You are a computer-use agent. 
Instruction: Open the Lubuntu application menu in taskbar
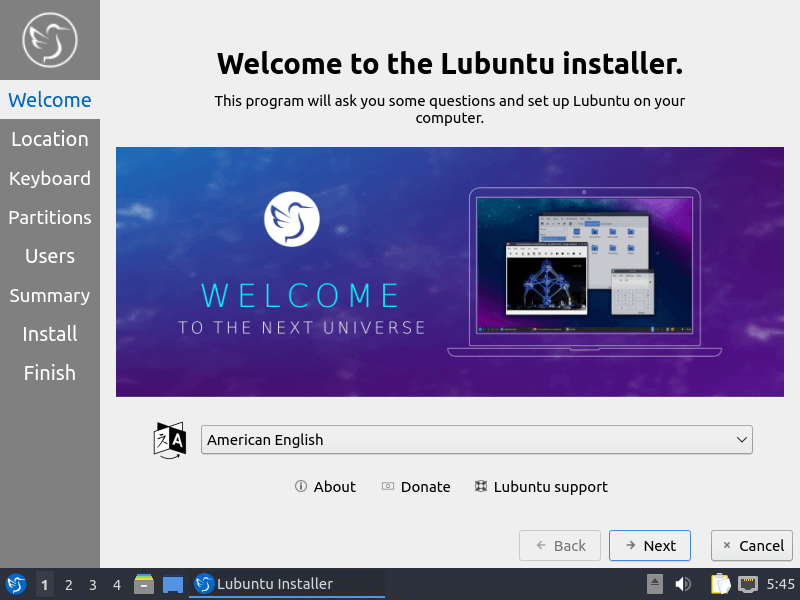coord(14,583)
